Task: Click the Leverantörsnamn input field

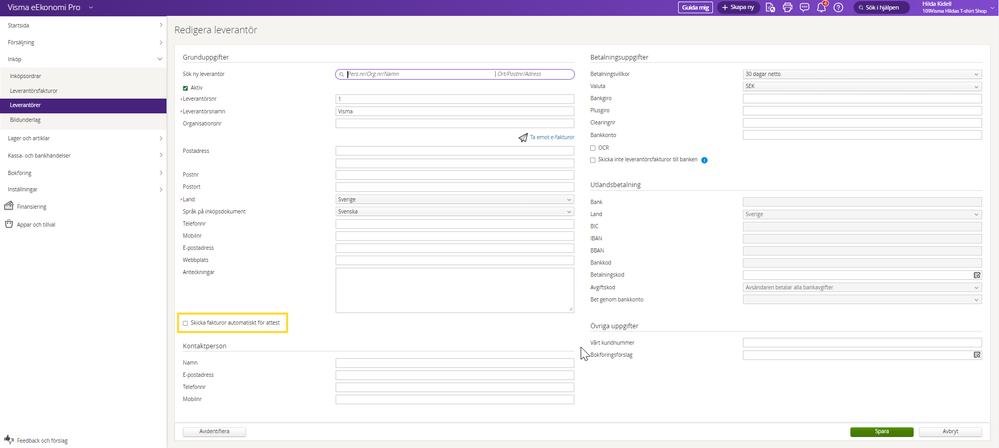Action: click(x=454, y=111)
